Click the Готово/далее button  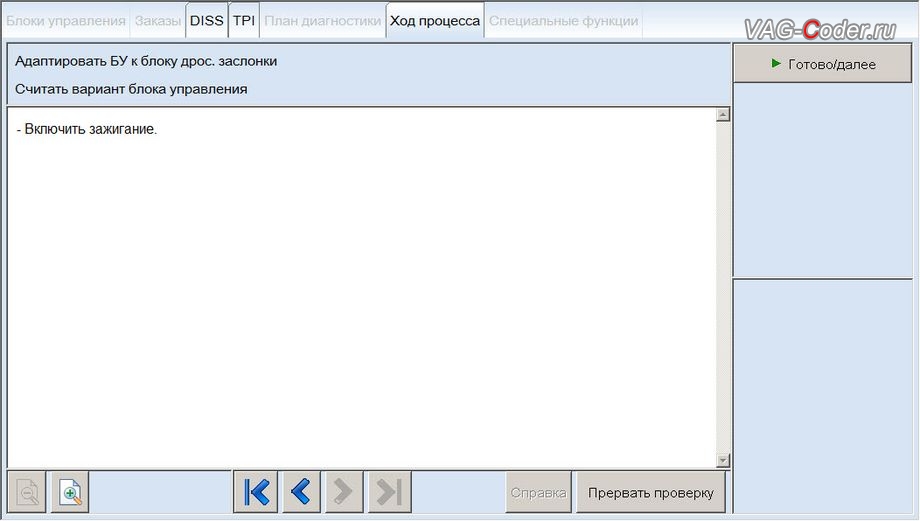coord(823,64)
